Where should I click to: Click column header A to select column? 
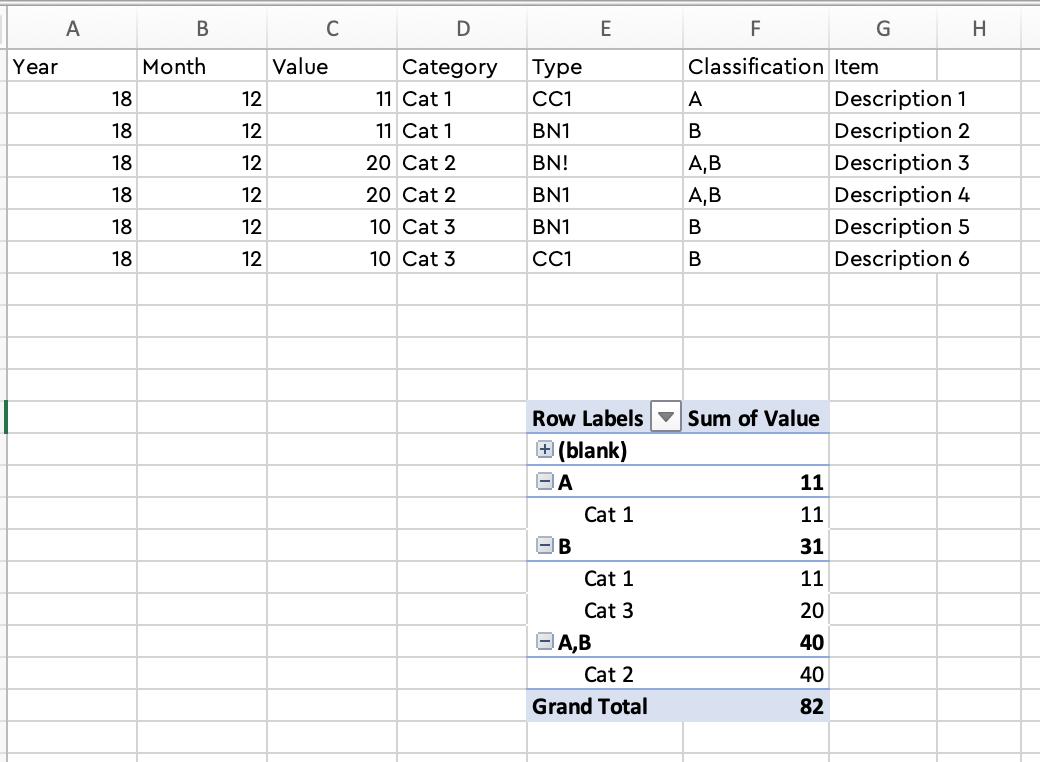[x=73, y=30]
